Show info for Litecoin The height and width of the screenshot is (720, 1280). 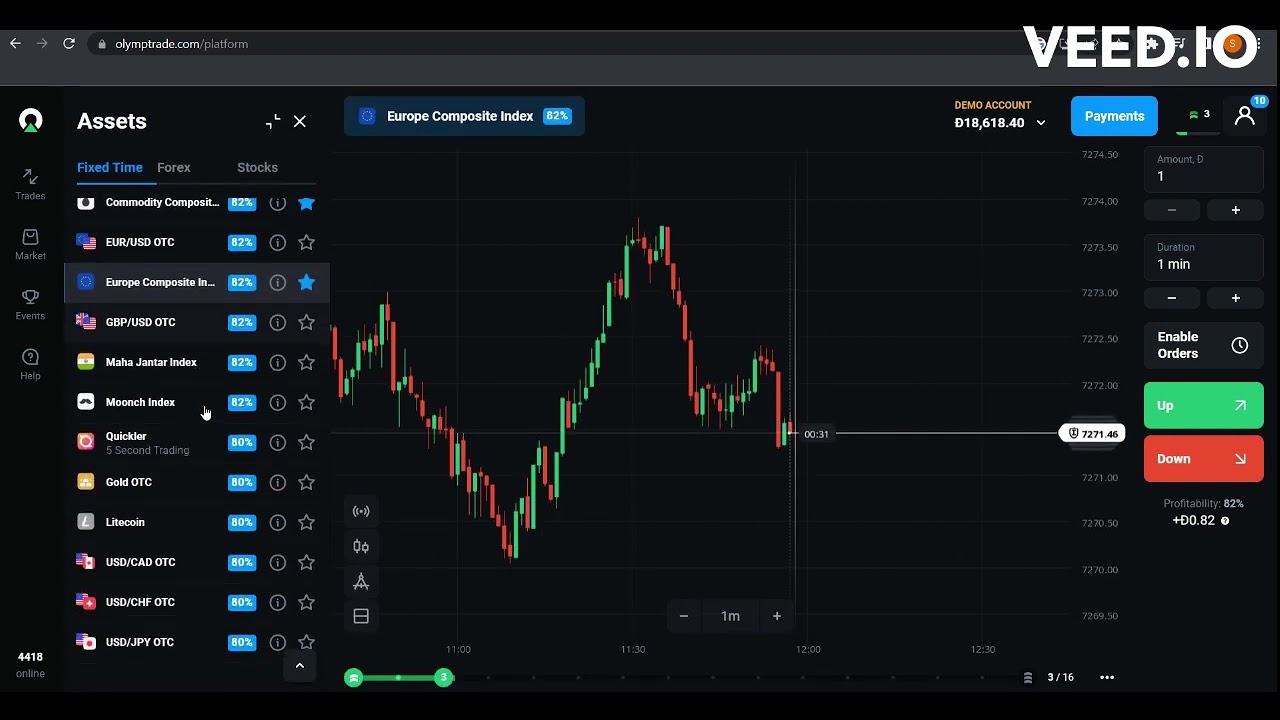[278, 522]
